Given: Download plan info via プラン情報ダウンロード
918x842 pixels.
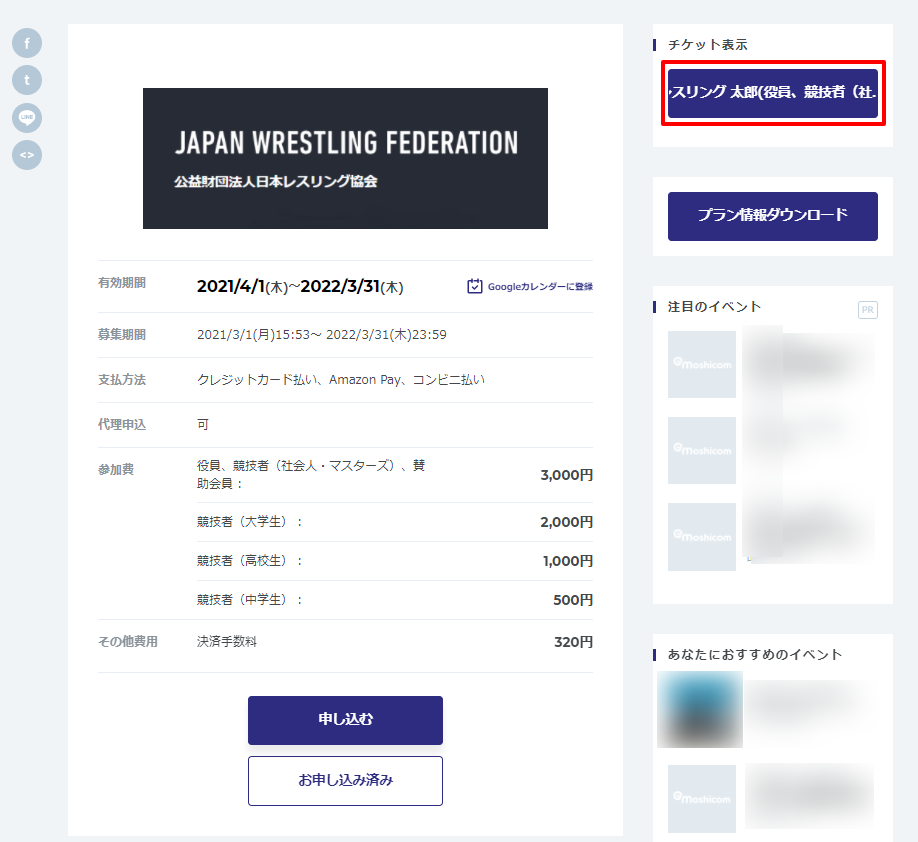Looking at the screenshot, I should click(x=772, y=216).
